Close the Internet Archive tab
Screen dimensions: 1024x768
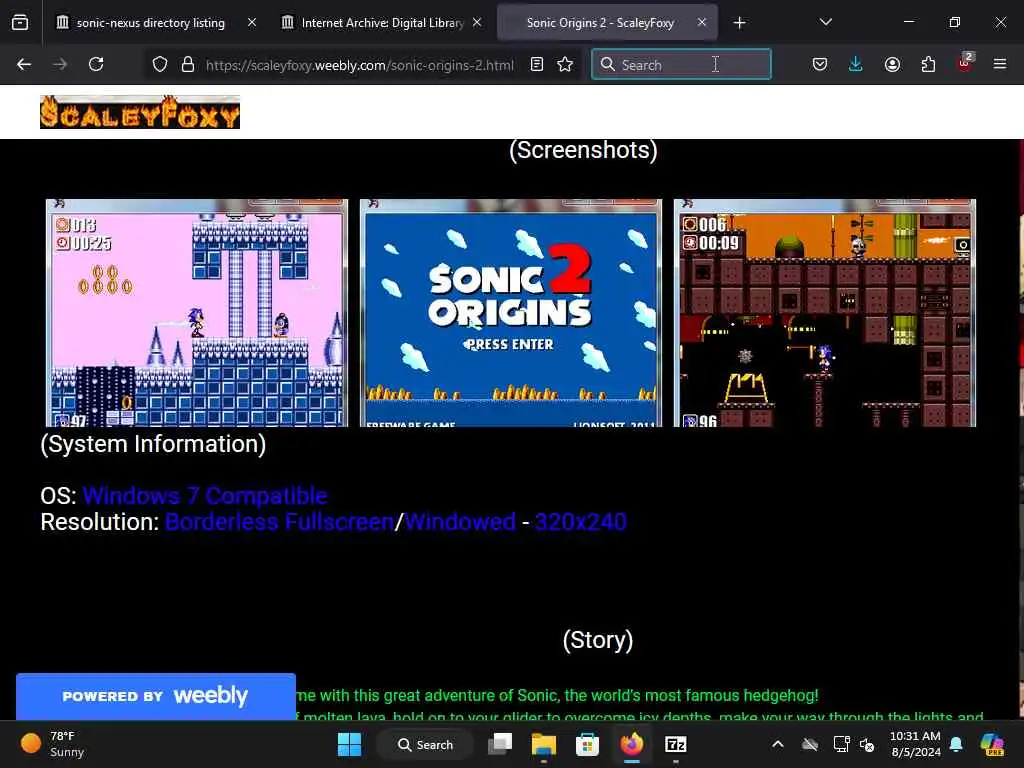point(477,23)
